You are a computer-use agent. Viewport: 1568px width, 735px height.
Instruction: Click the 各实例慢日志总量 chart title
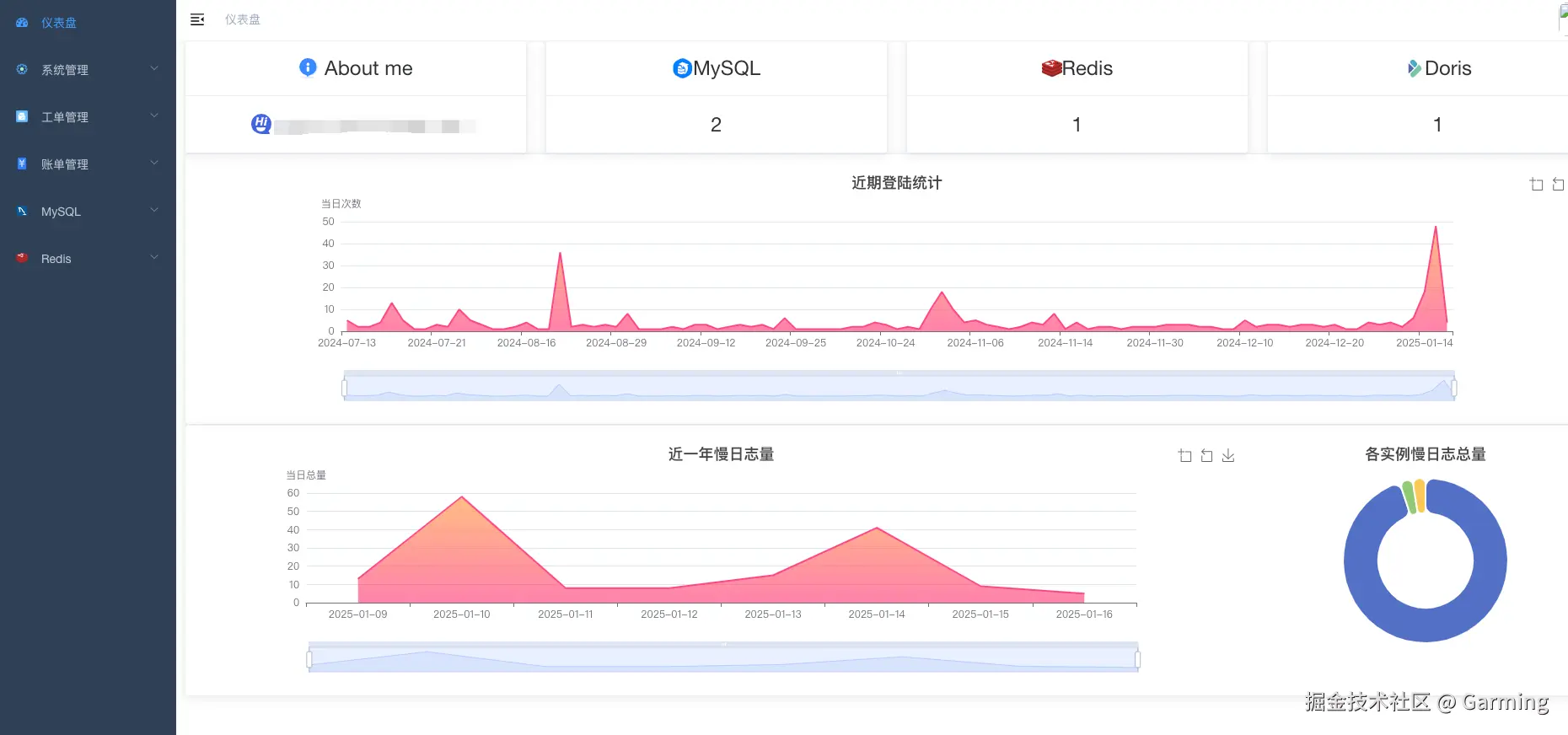coord(1426,454)
